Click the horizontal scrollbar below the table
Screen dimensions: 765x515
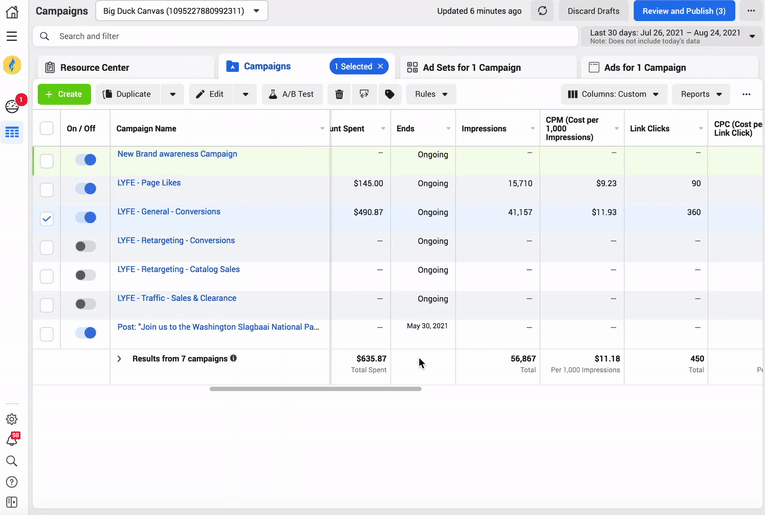tap(315, 389)
